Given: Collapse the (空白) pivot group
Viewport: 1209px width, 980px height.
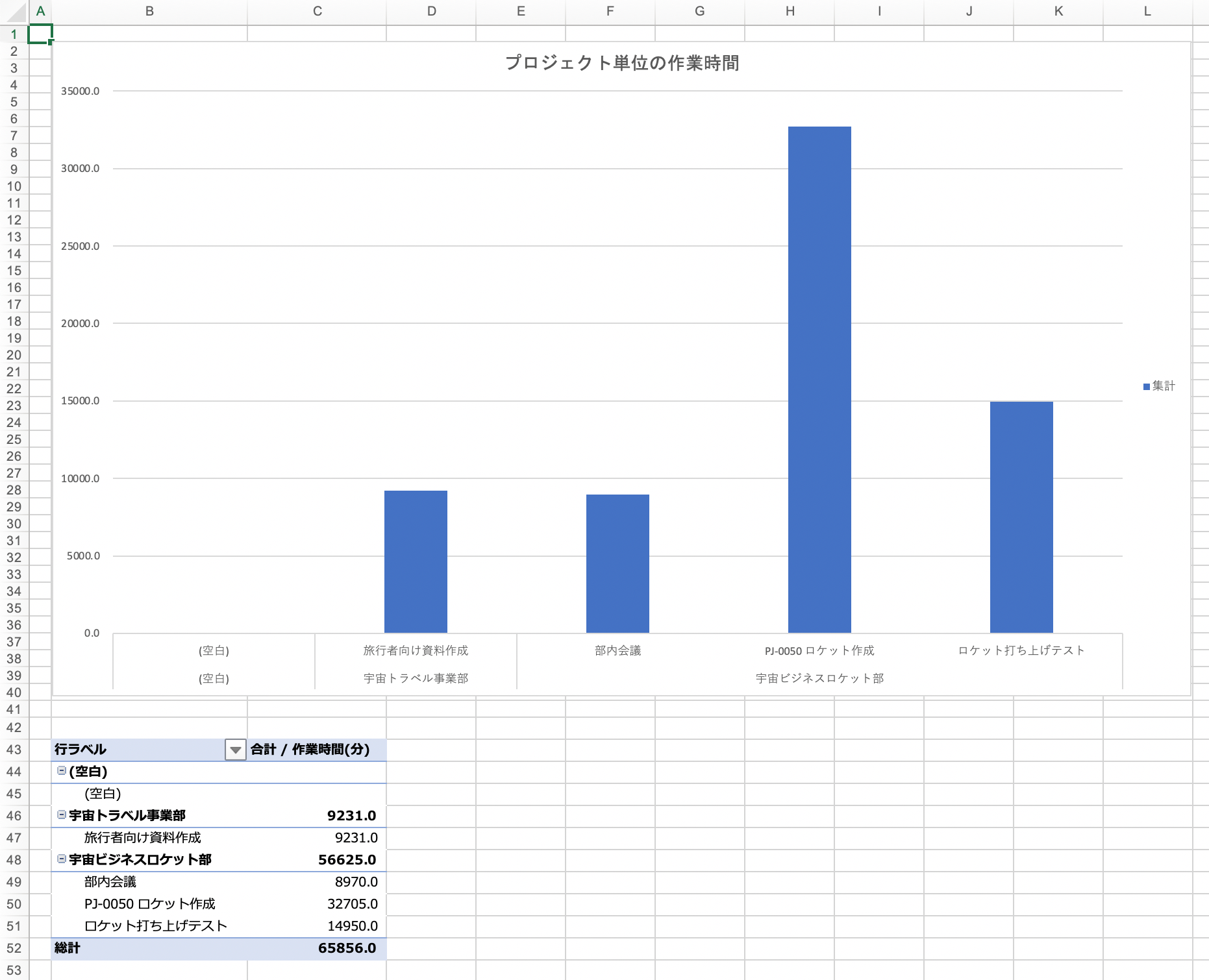Looking at the screenshot, I should coord(62,771).
